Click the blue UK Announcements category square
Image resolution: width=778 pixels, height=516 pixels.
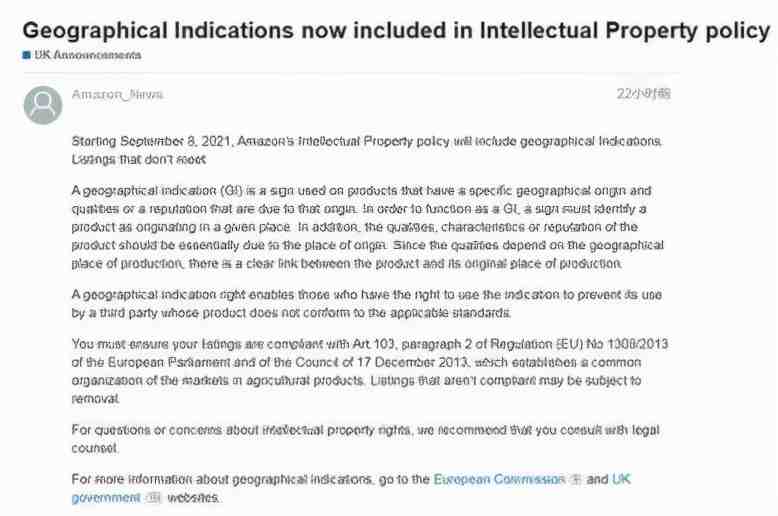[x=26, y=55]
